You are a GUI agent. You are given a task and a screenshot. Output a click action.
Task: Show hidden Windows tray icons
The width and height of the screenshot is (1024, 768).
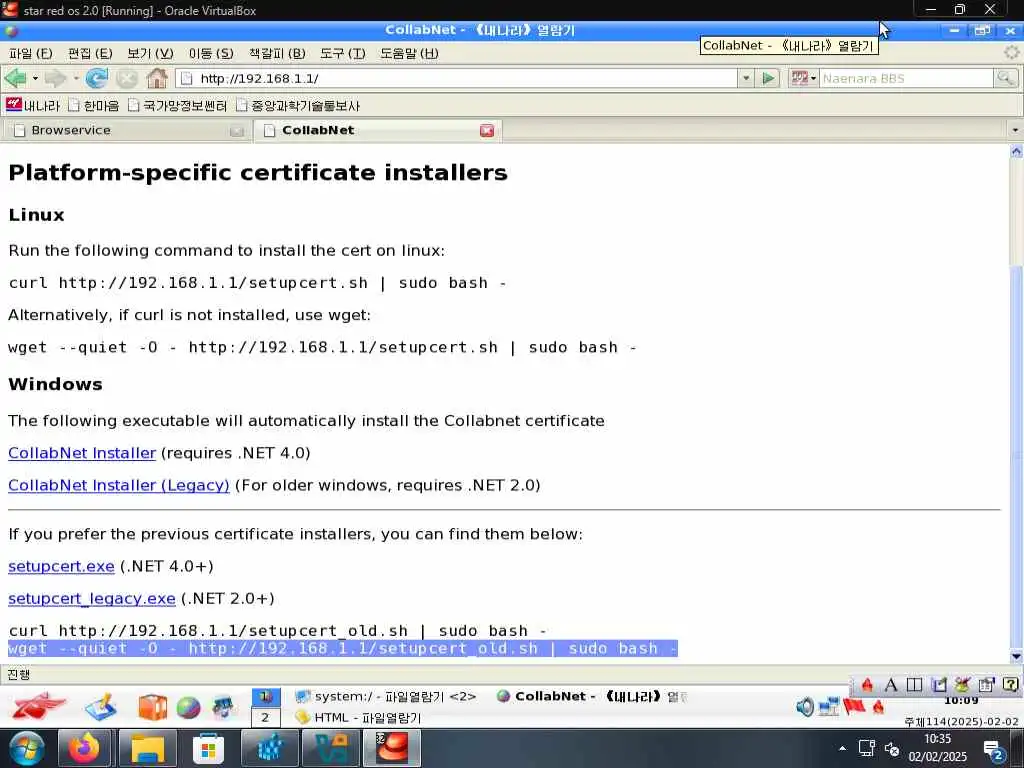tap(842, 748)
